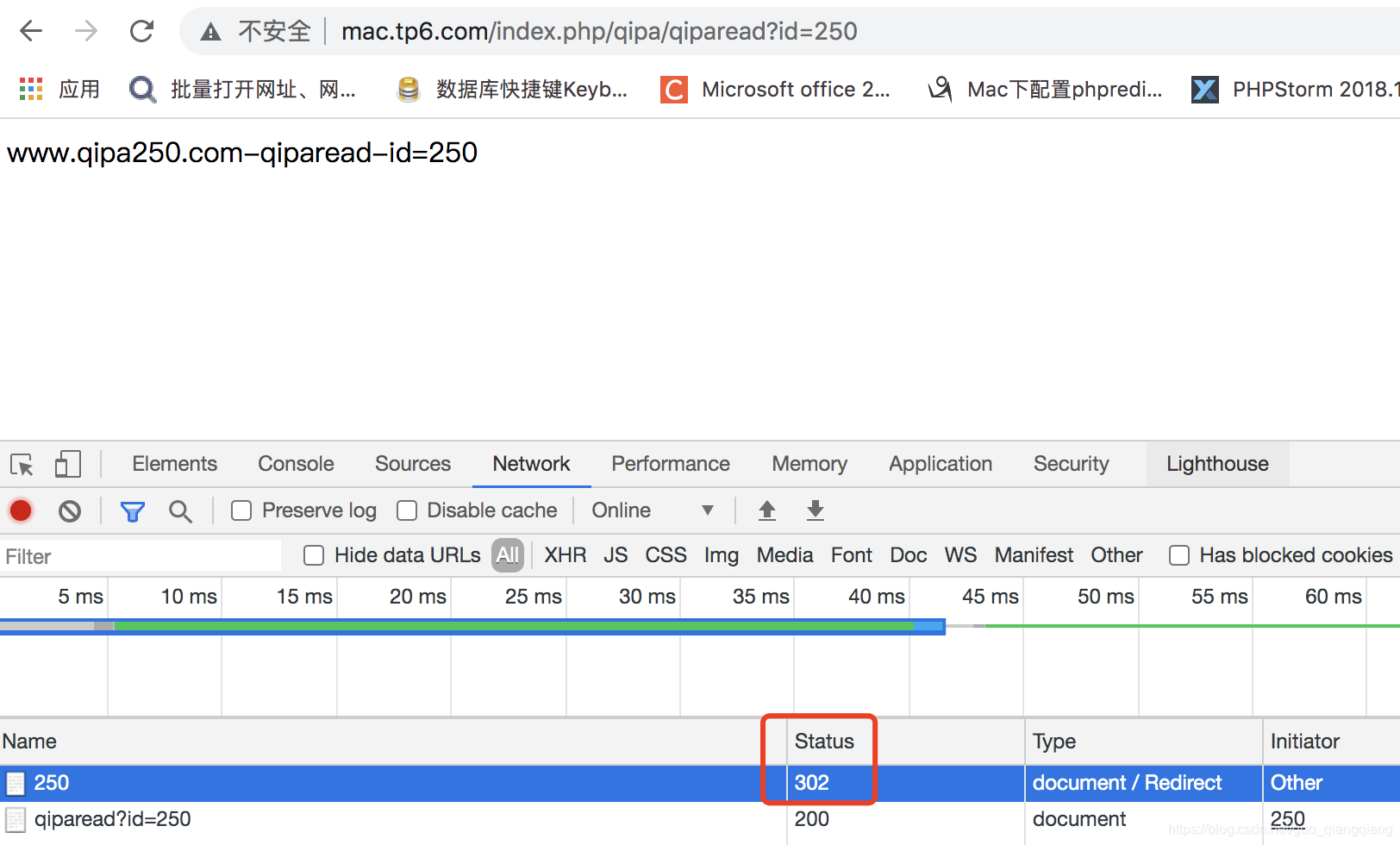Click the 40 ms timeline marker
The image size is (1400, 845).
coord(876,597)
